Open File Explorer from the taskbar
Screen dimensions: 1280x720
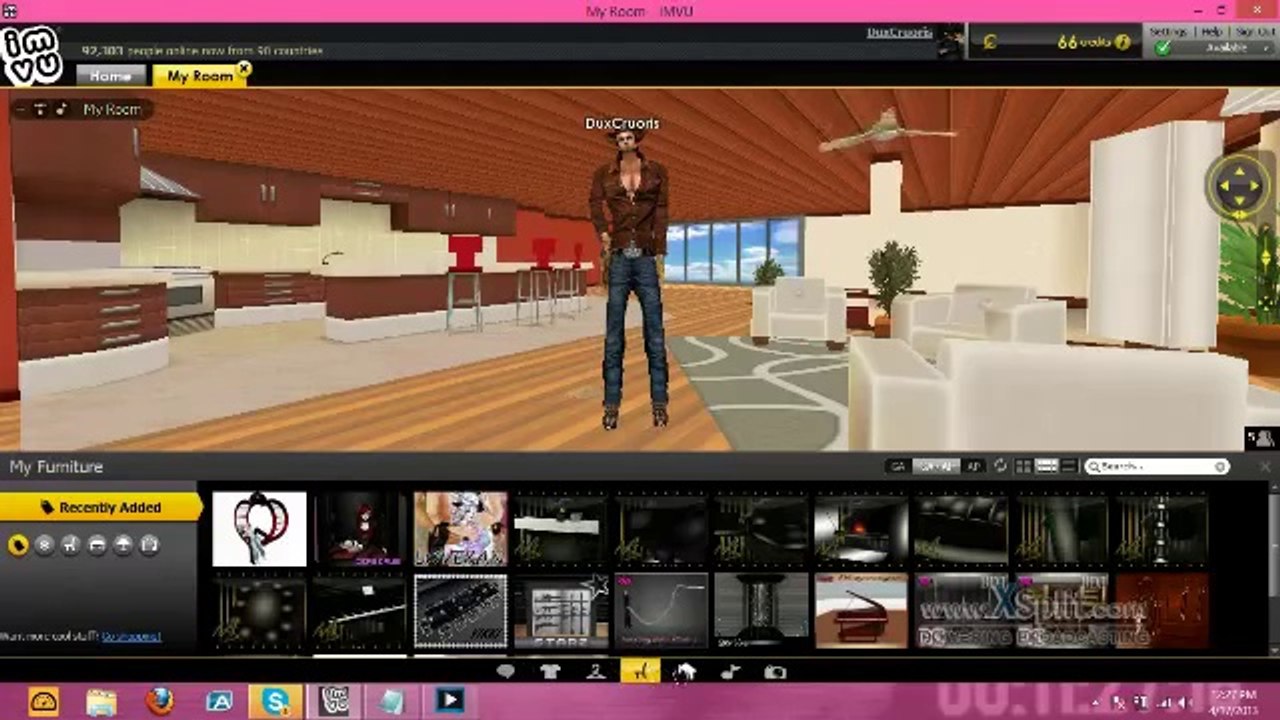point(101,702)
